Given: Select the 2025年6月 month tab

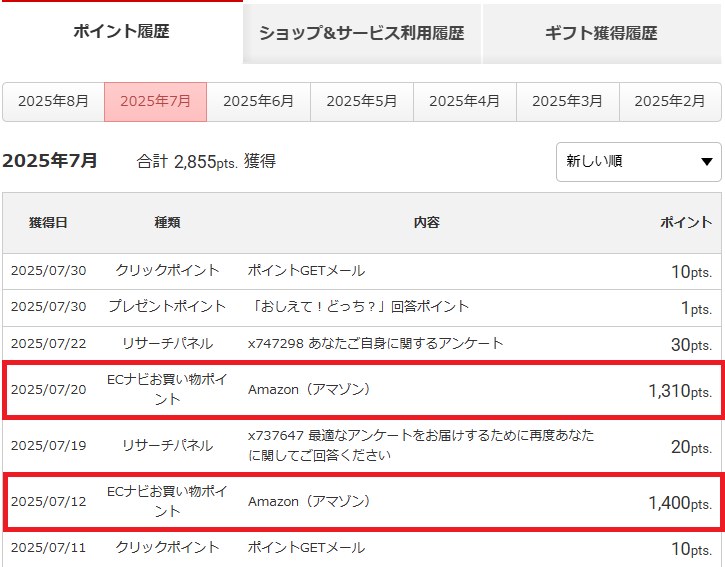Looking at the screenshot, I should point(258,101).
